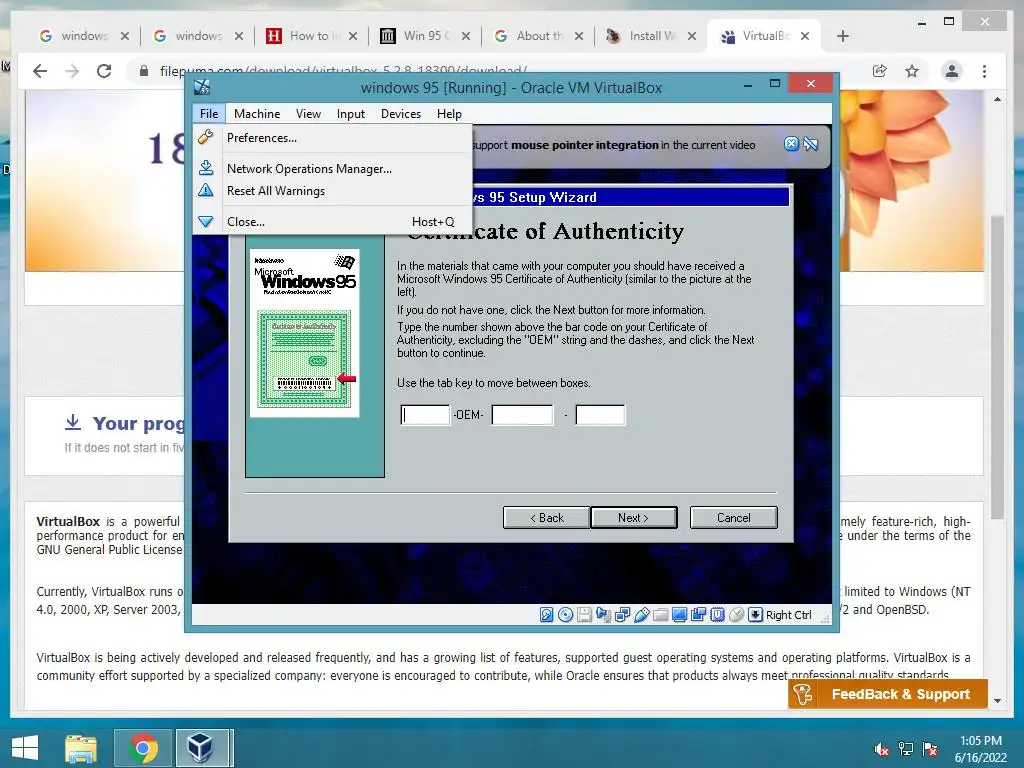Open Chrome's three-dot menu
1024x768 pixels.
[984, 71]
